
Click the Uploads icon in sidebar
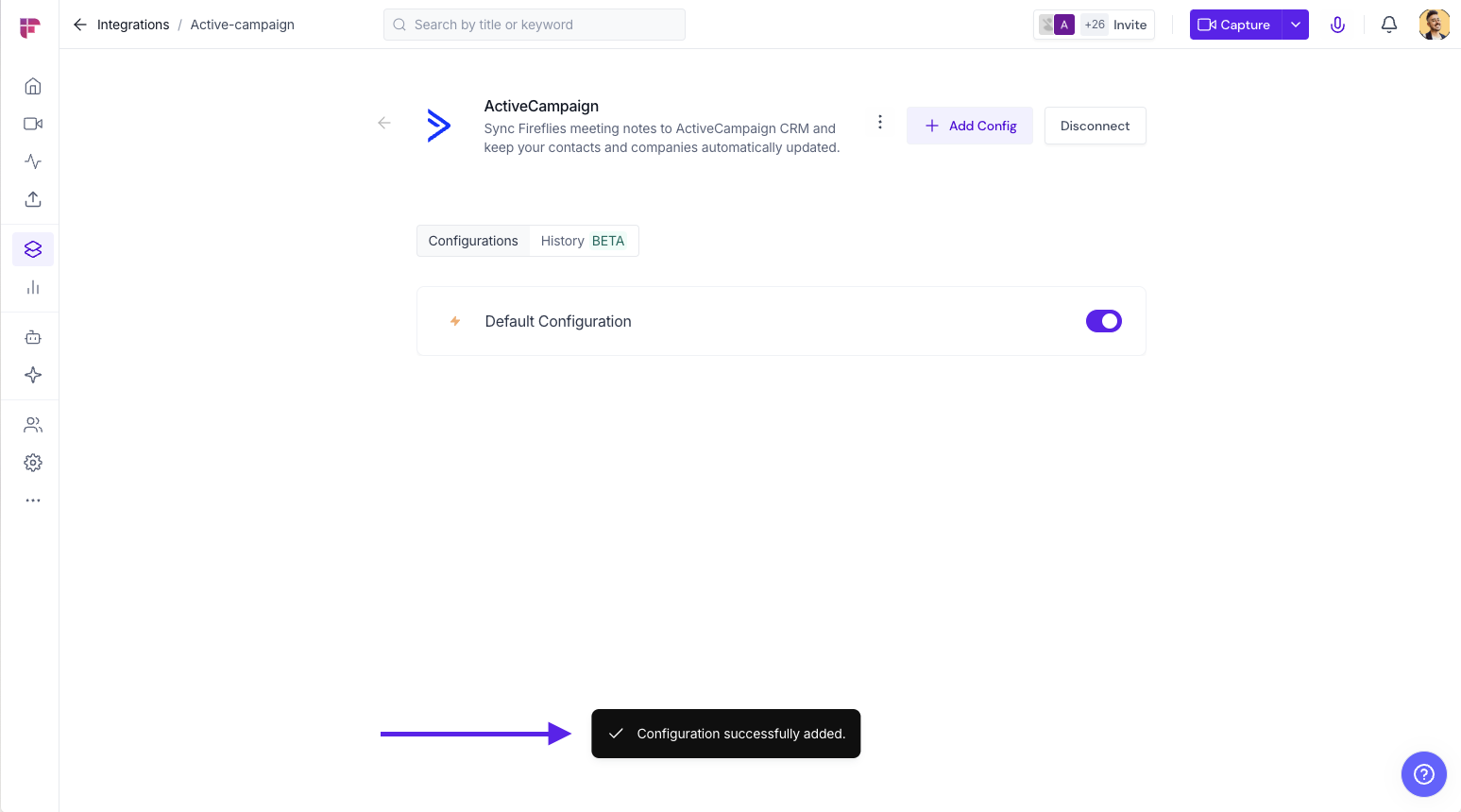(33, 199)
